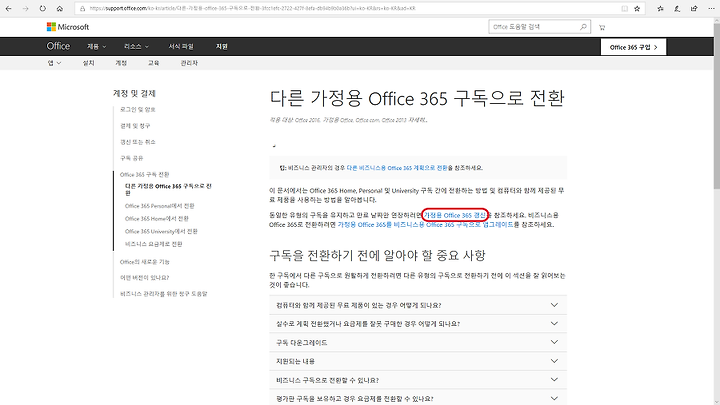Expand the 지원되는 내용 section chevron

554,361
